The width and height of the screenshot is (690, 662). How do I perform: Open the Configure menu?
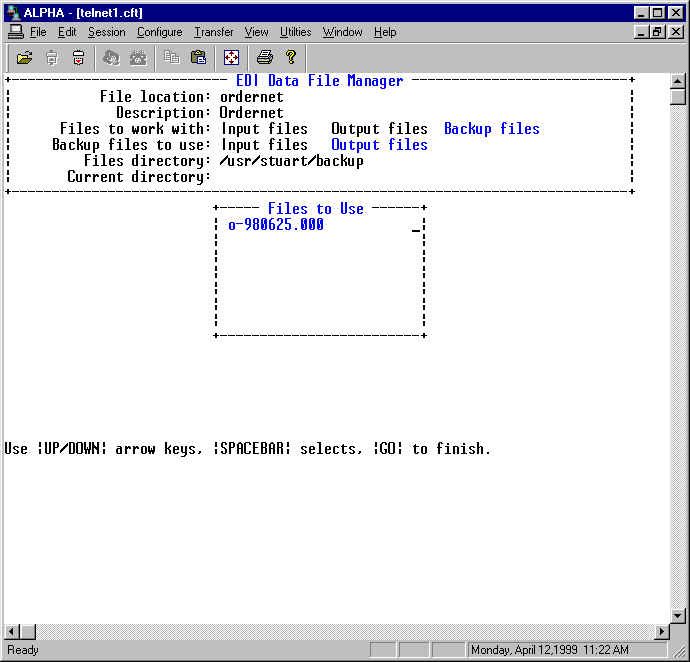pos(159,32)
